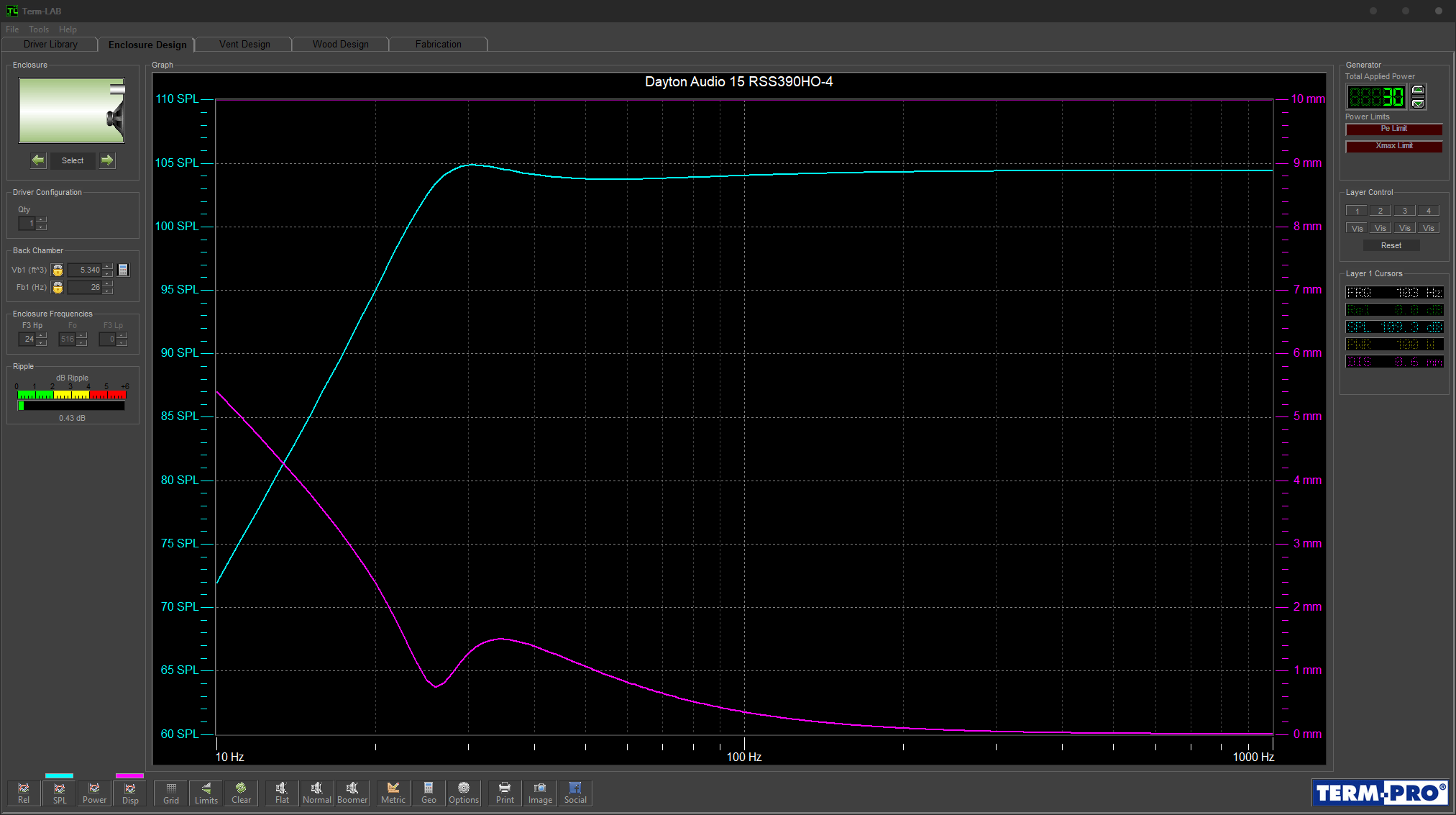Decrement the driver Qty value
Image resolution: width=1456 pixels, height=815 pixels.
click(x=42, y=227)
